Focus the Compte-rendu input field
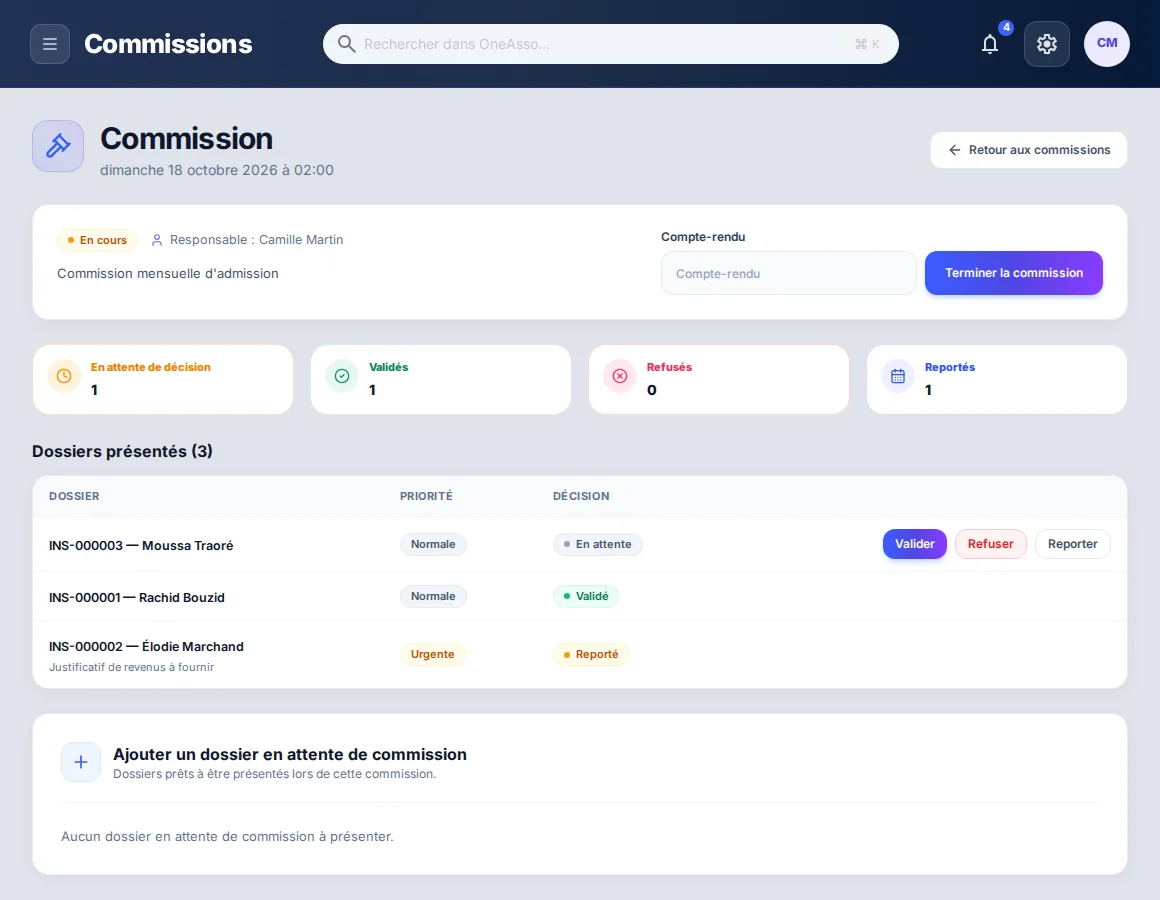 (x=788, y=273)
